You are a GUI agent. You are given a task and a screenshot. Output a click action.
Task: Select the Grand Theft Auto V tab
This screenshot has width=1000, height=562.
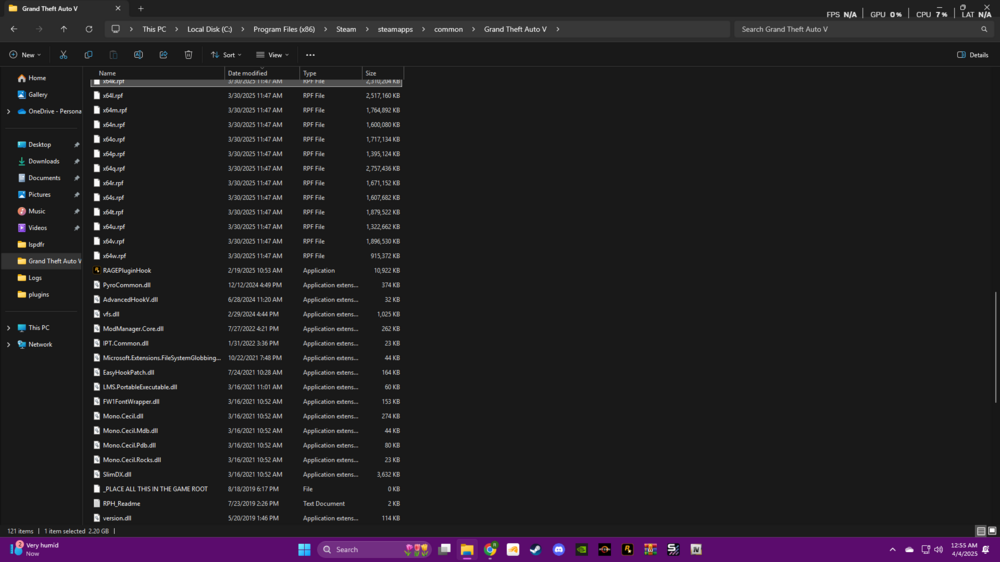point(64,9)
